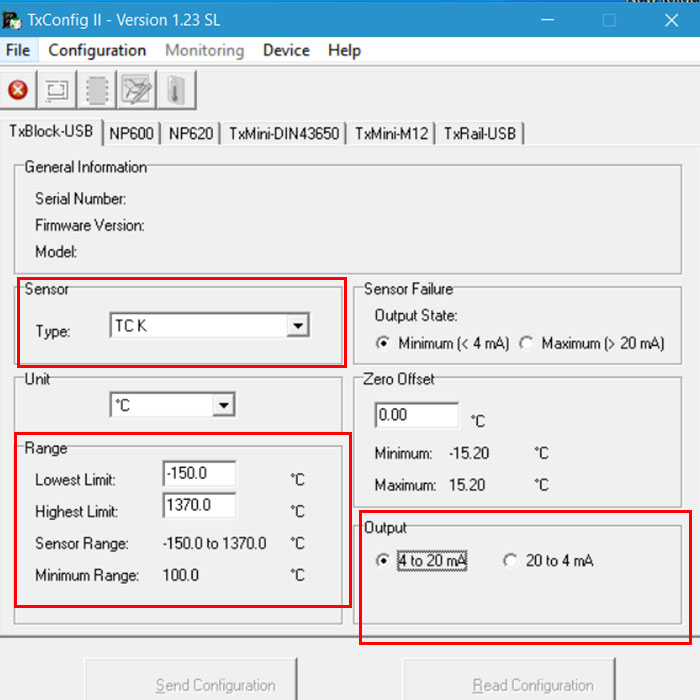Screen dimensions: 700x700
Task: Click the device screen toolbar icon
Action: click(57, 90)
